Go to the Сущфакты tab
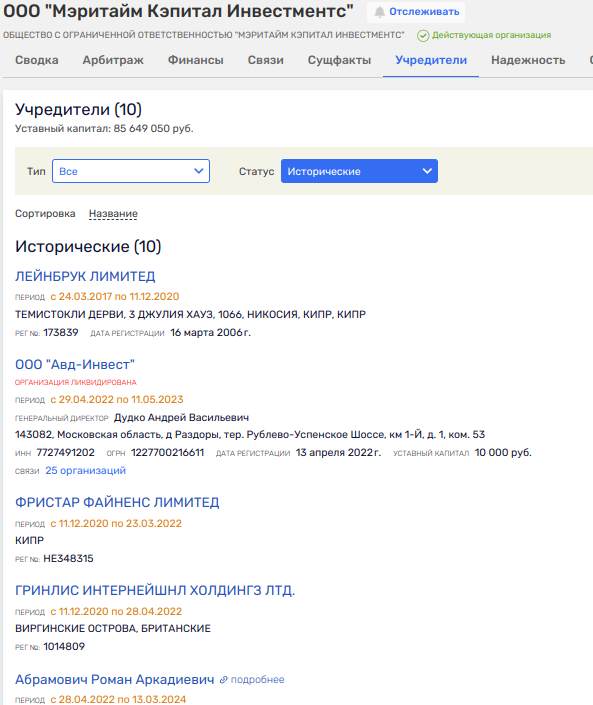Image resolution: width=593 pixels, height=705 pixels. [x=339, y=60]
